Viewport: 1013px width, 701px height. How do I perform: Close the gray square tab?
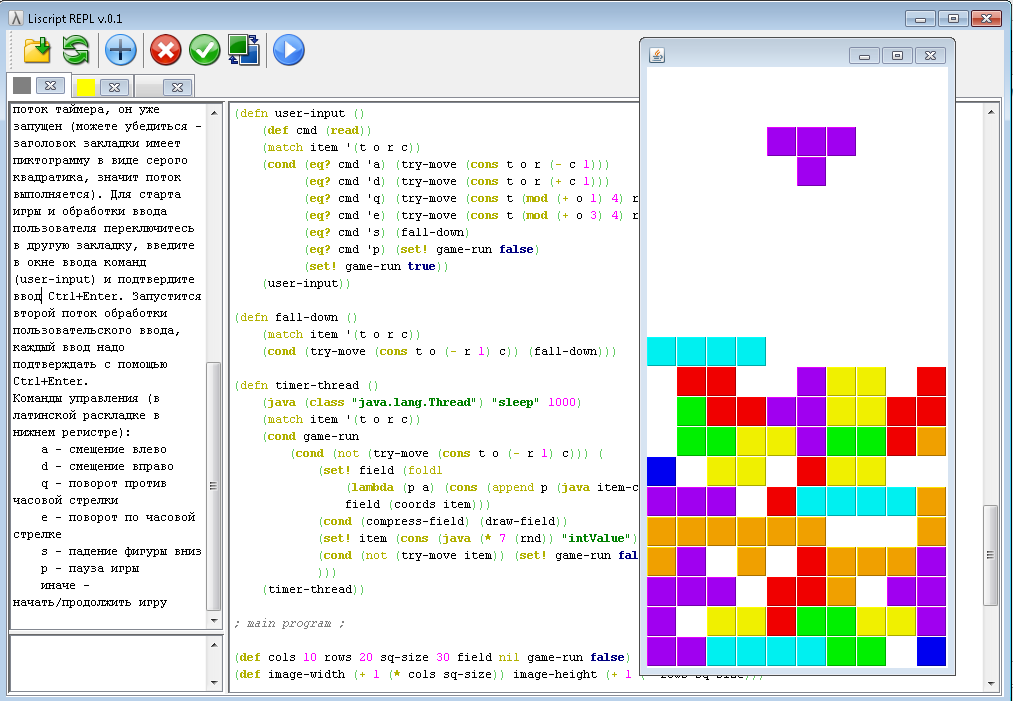pos(51,86)
